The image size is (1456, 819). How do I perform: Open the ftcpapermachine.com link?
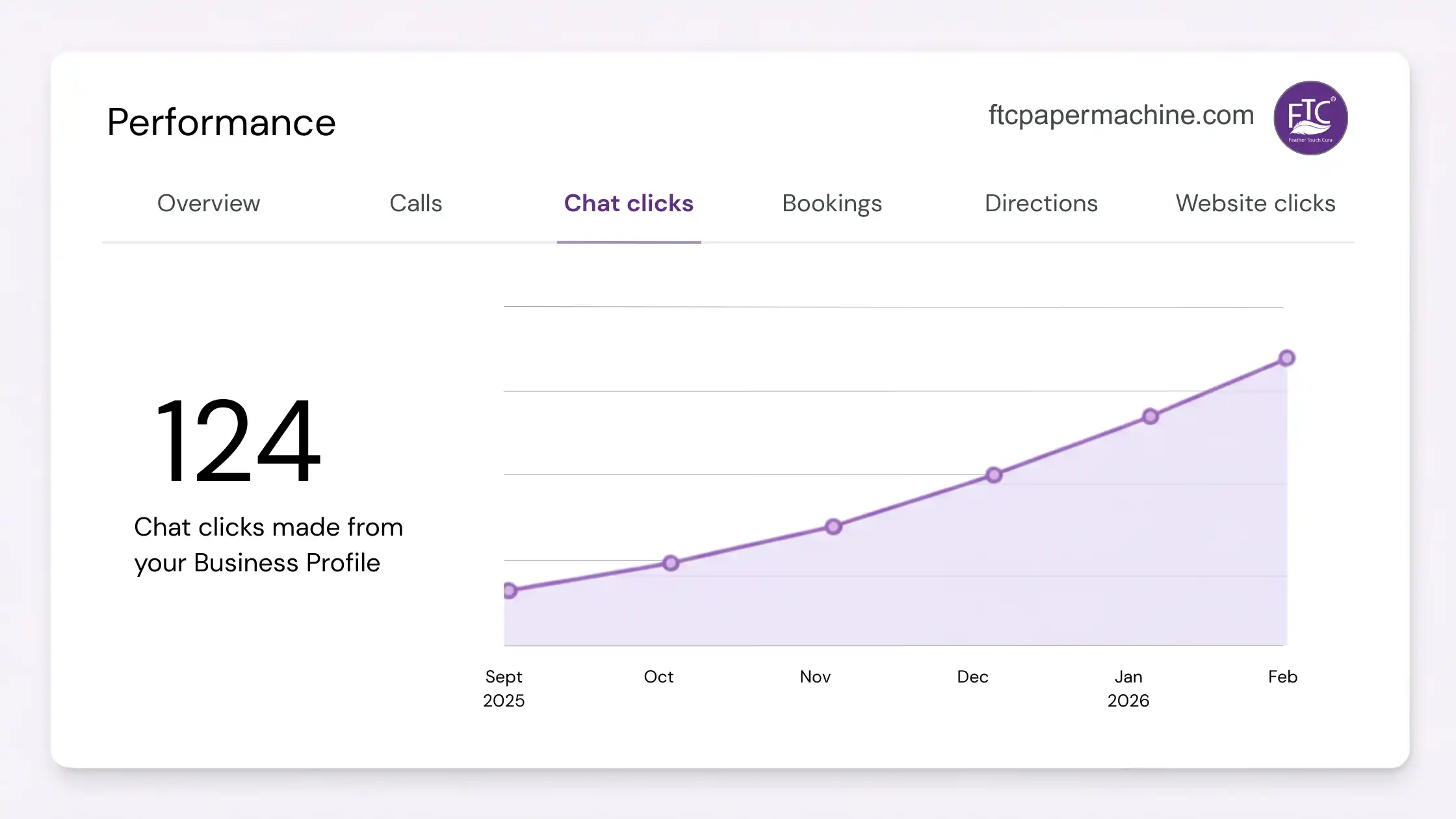(x=1119, y=115)
